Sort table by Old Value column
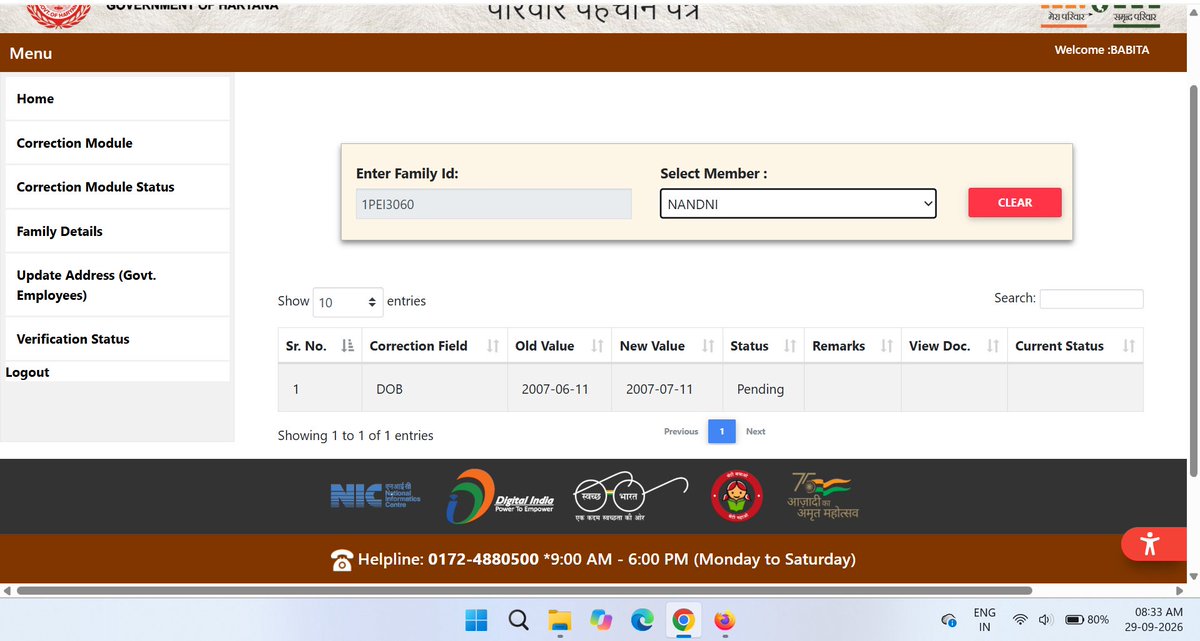The image size is (1200, 641). tap(559, 346)
